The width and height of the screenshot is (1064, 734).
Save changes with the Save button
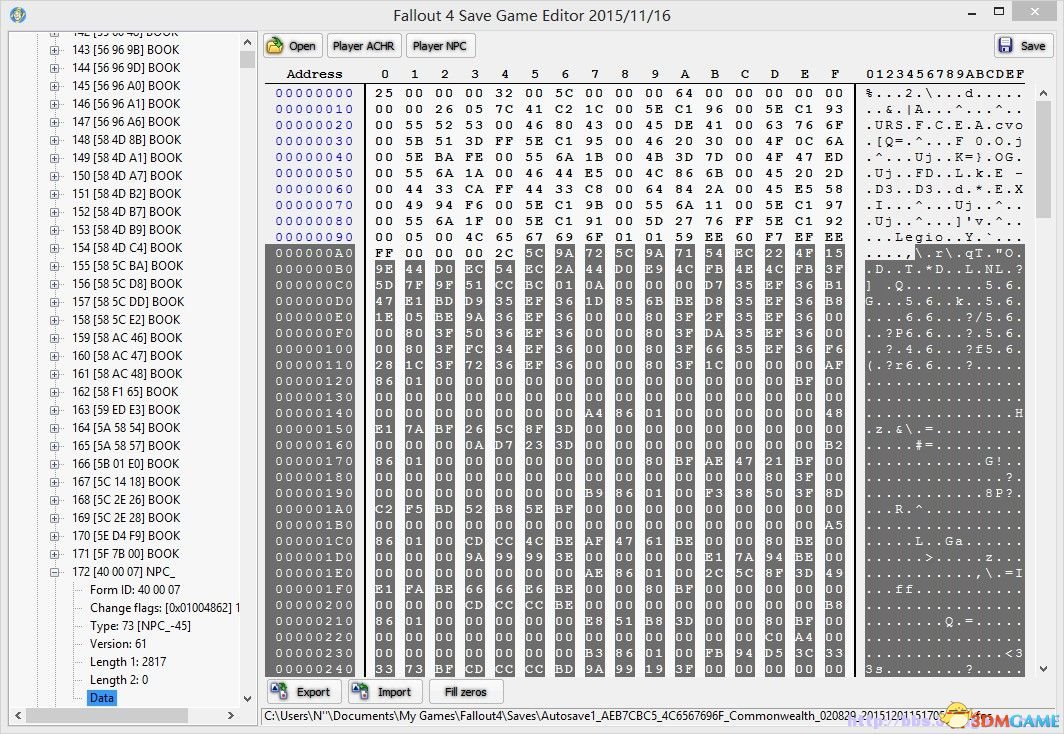point(1023,46)
